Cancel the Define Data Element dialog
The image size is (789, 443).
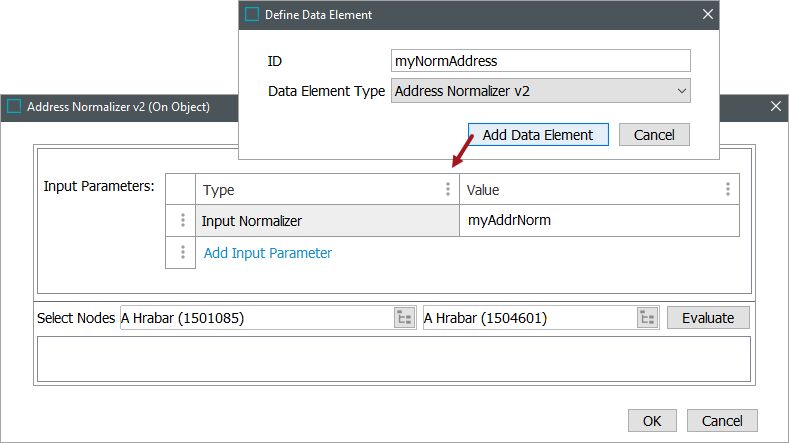click(654, 135)
